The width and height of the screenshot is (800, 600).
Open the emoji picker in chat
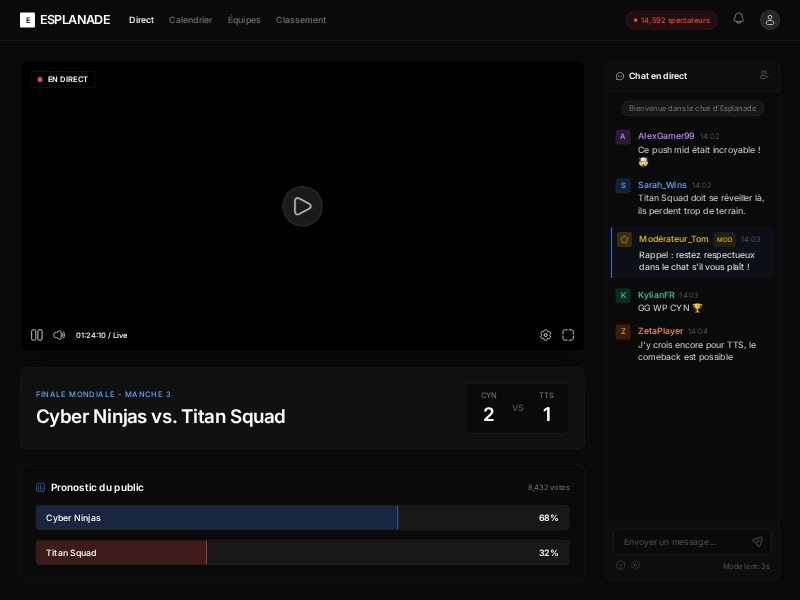[x=620, y=565]
